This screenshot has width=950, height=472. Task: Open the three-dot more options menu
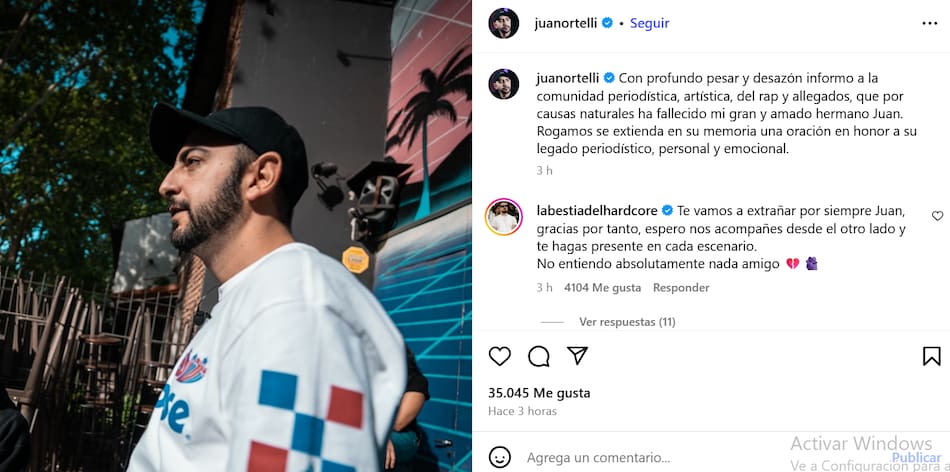(929, 23)
